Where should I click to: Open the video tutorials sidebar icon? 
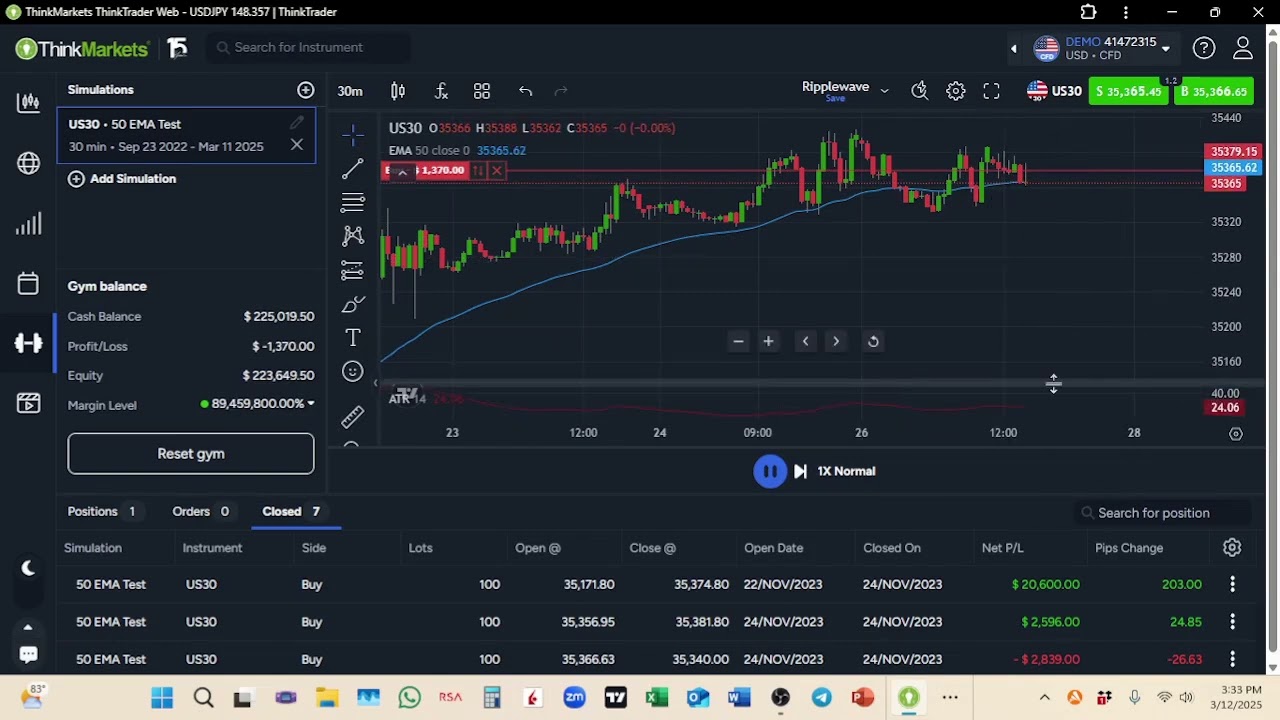tap(28, 403)
